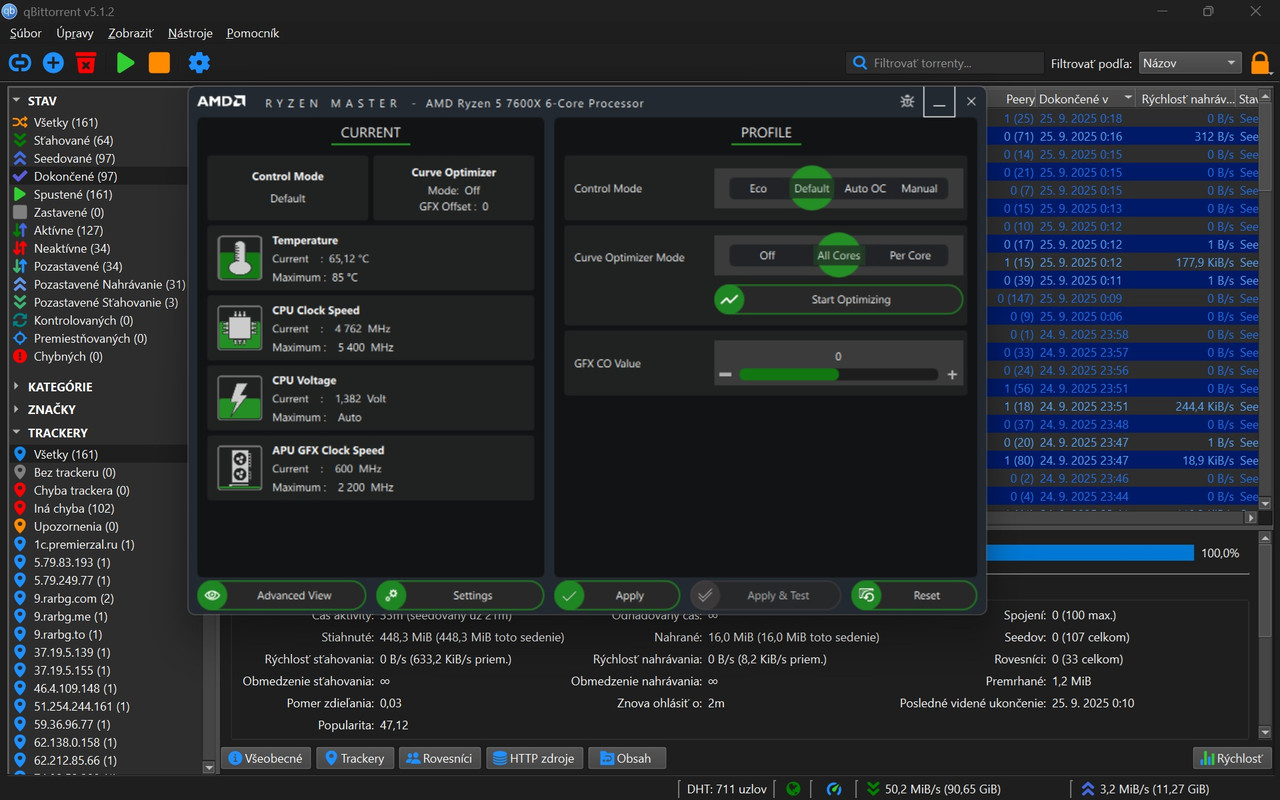Select Manual control mode

click(x=919, y=188)
